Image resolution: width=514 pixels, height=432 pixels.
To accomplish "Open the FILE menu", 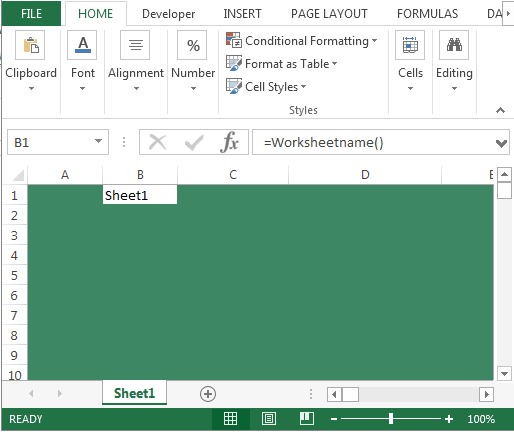I will click(x=31, y=14).
